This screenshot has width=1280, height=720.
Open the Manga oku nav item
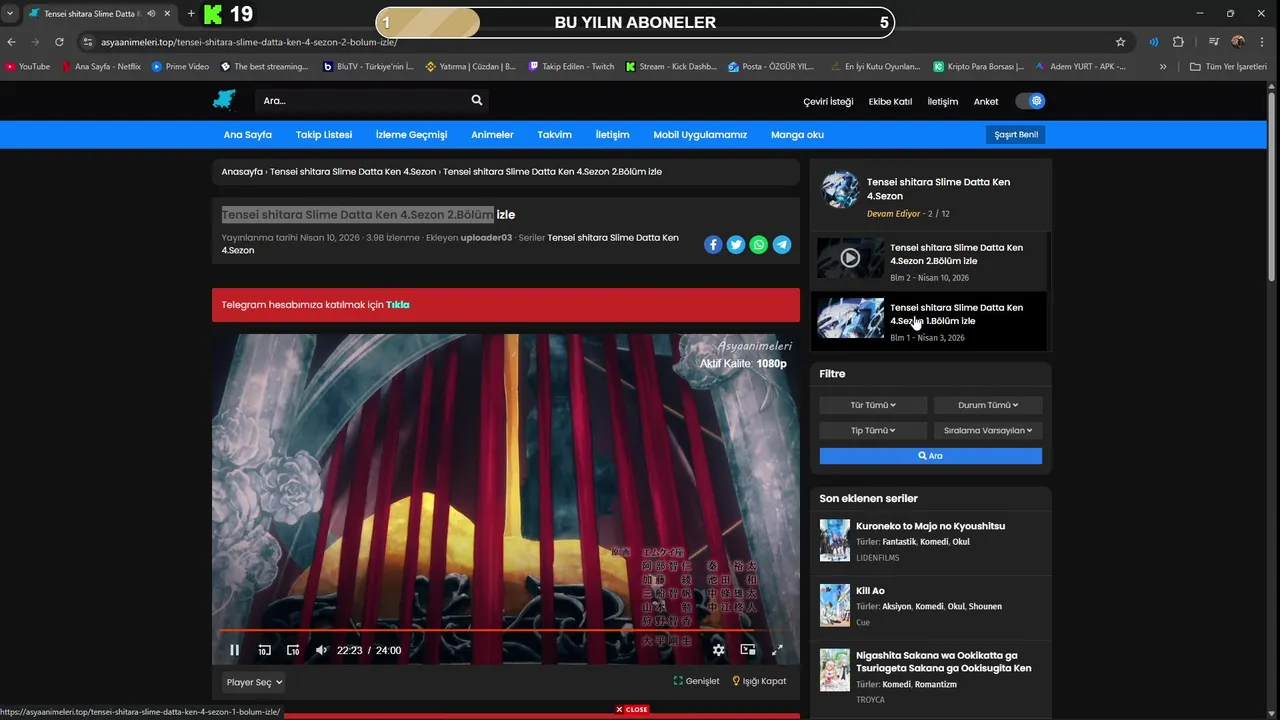pos(797,135)
